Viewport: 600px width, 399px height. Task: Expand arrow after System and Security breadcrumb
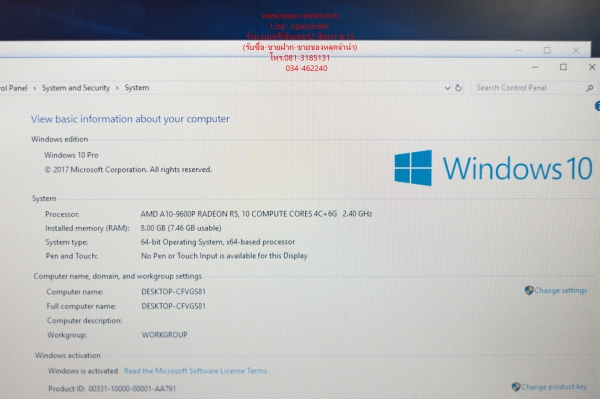click(x=117, y=88)
